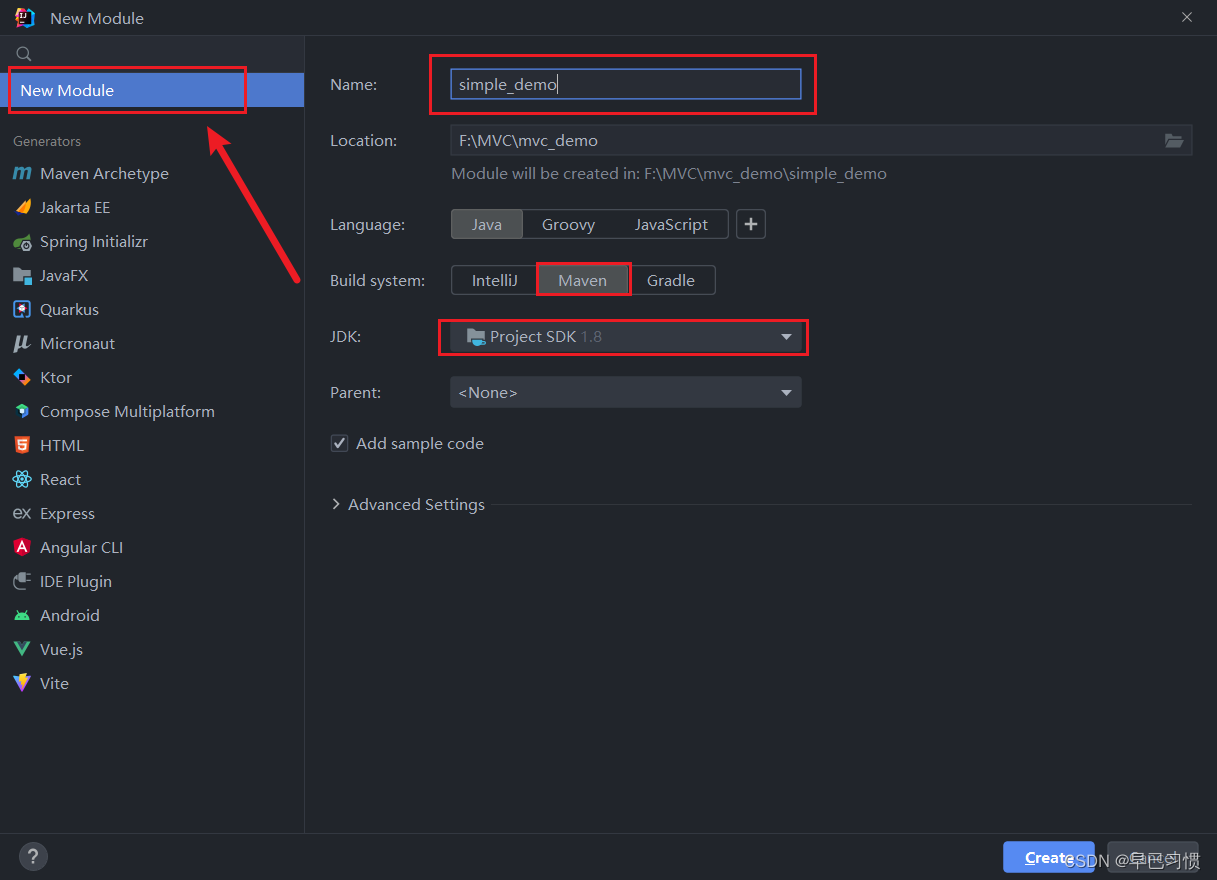Choose IntelliJ build system
The image size is (1217, 880).
coord(495,280)
